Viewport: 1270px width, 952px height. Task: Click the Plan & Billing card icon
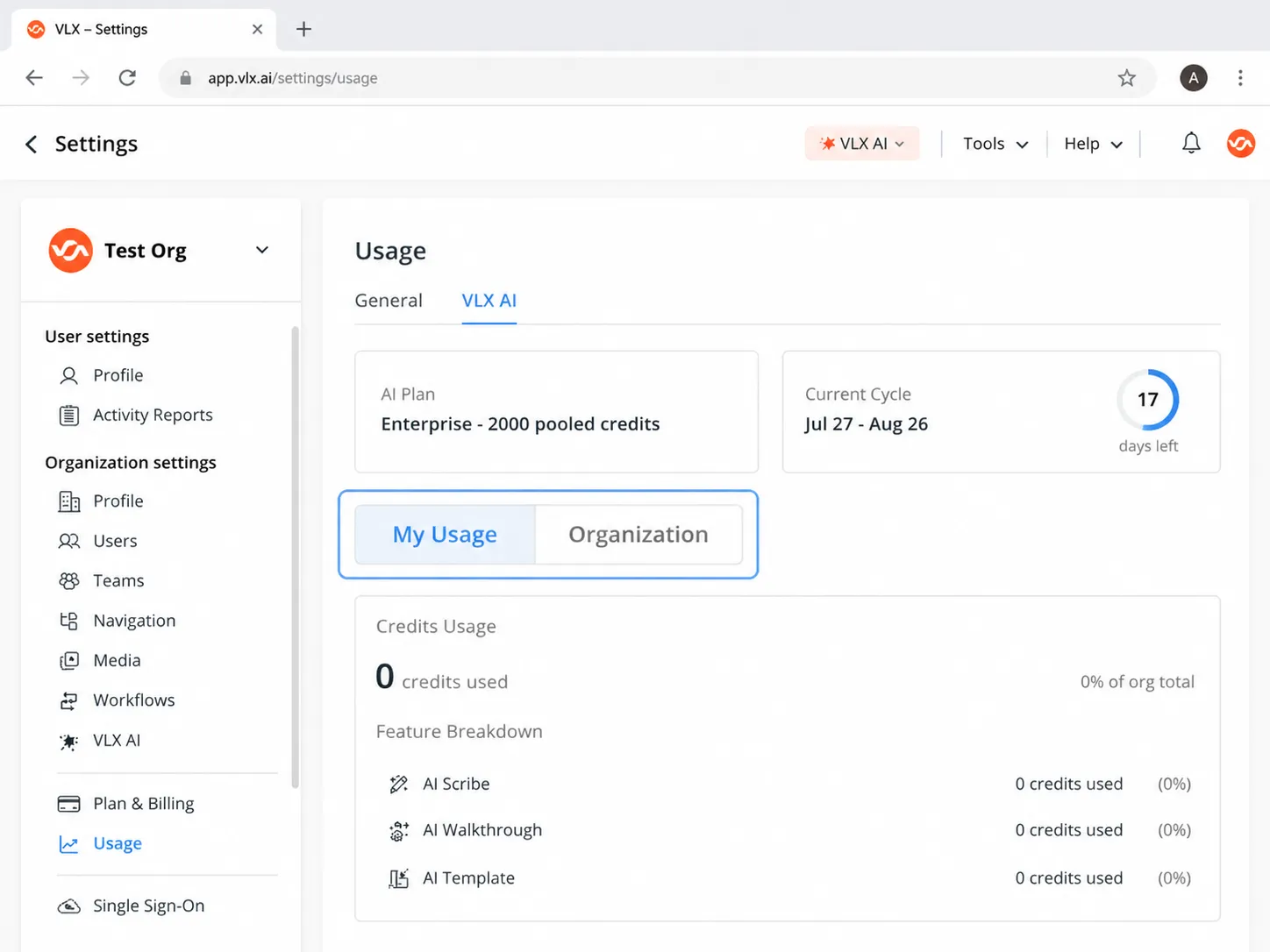68,804
